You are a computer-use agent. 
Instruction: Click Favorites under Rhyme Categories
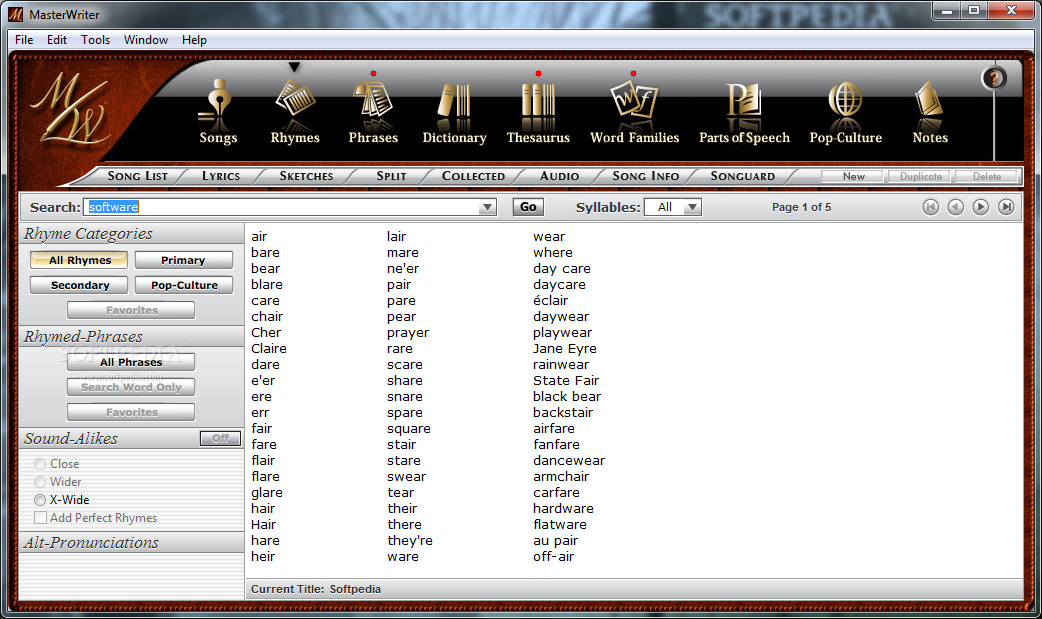(132, 310)
